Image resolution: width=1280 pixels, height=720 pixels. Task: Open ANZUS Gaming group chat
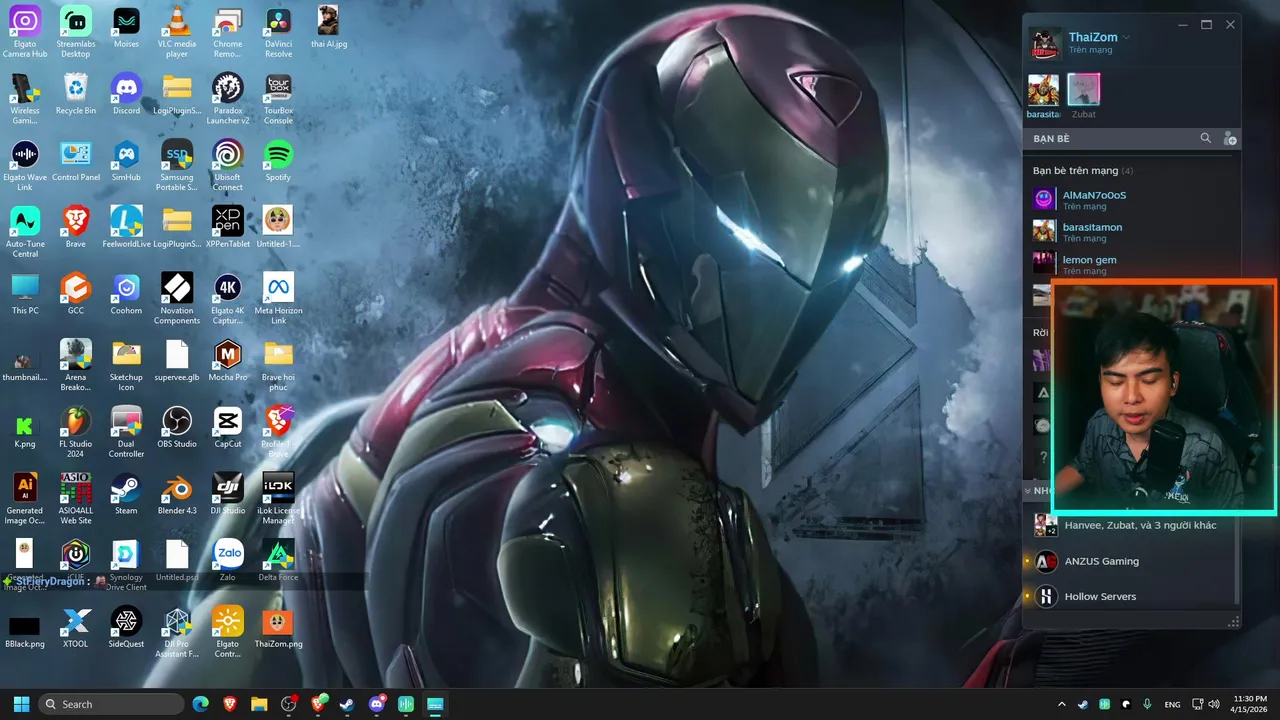click(x=1132, y=561)
